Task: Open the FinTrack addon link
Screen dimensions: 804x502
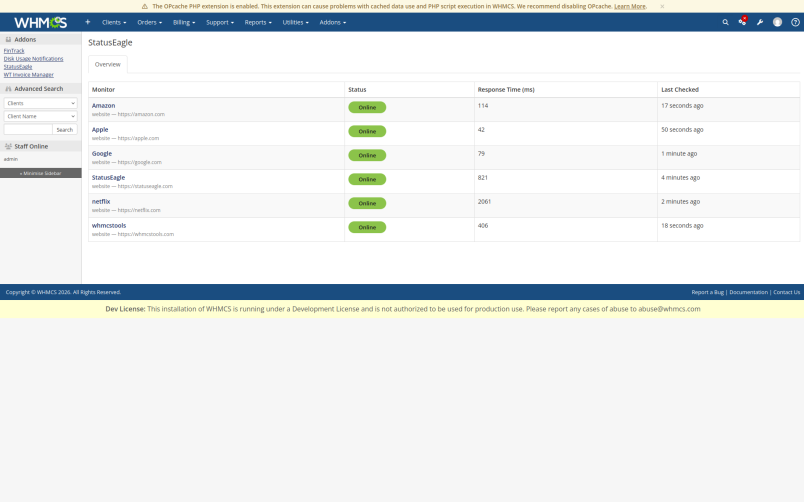Action: (x=14, y=51)
